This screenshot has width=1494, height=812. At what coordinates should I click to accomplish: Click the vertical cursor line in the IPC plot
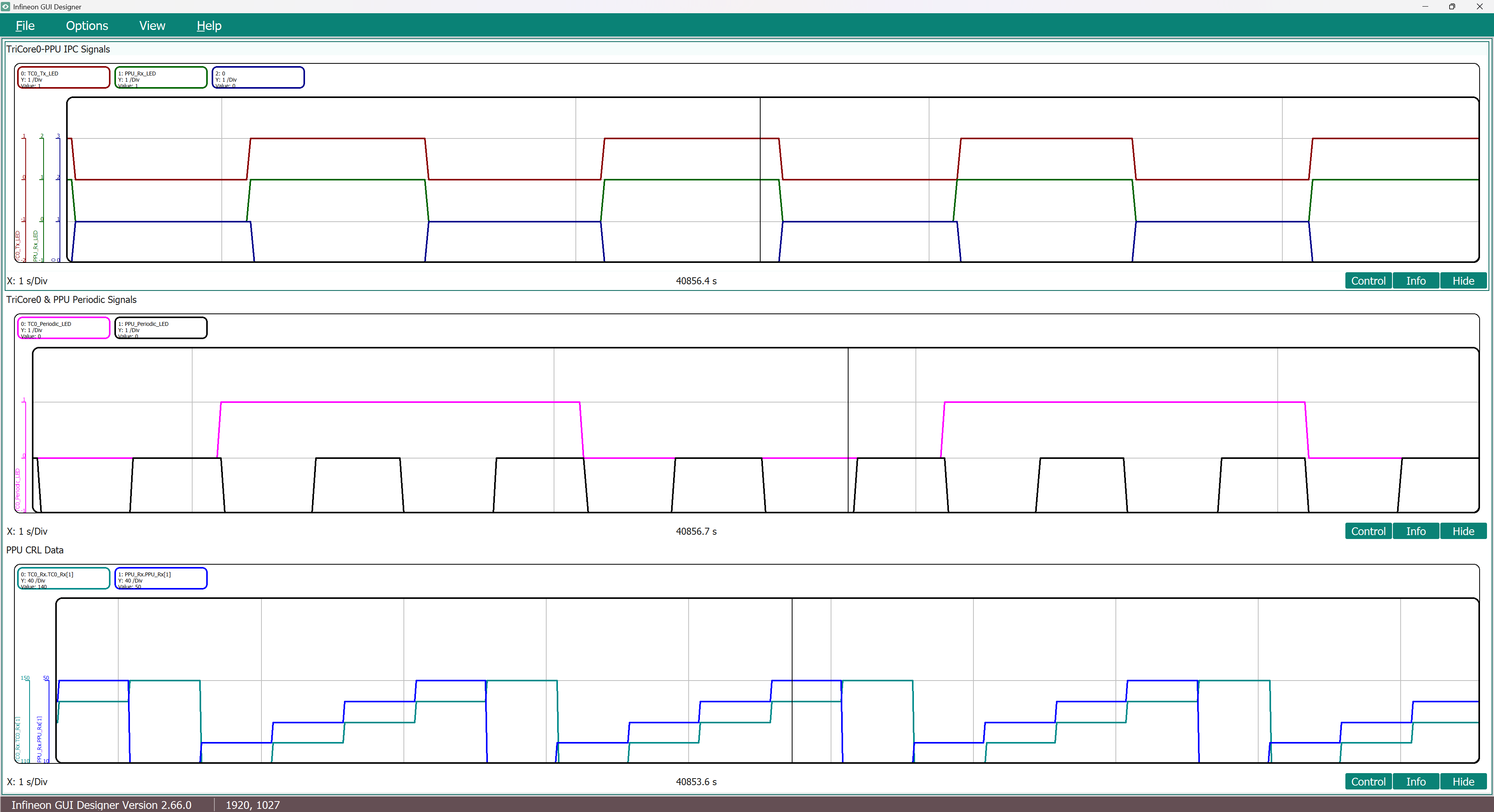pos(760,116)
